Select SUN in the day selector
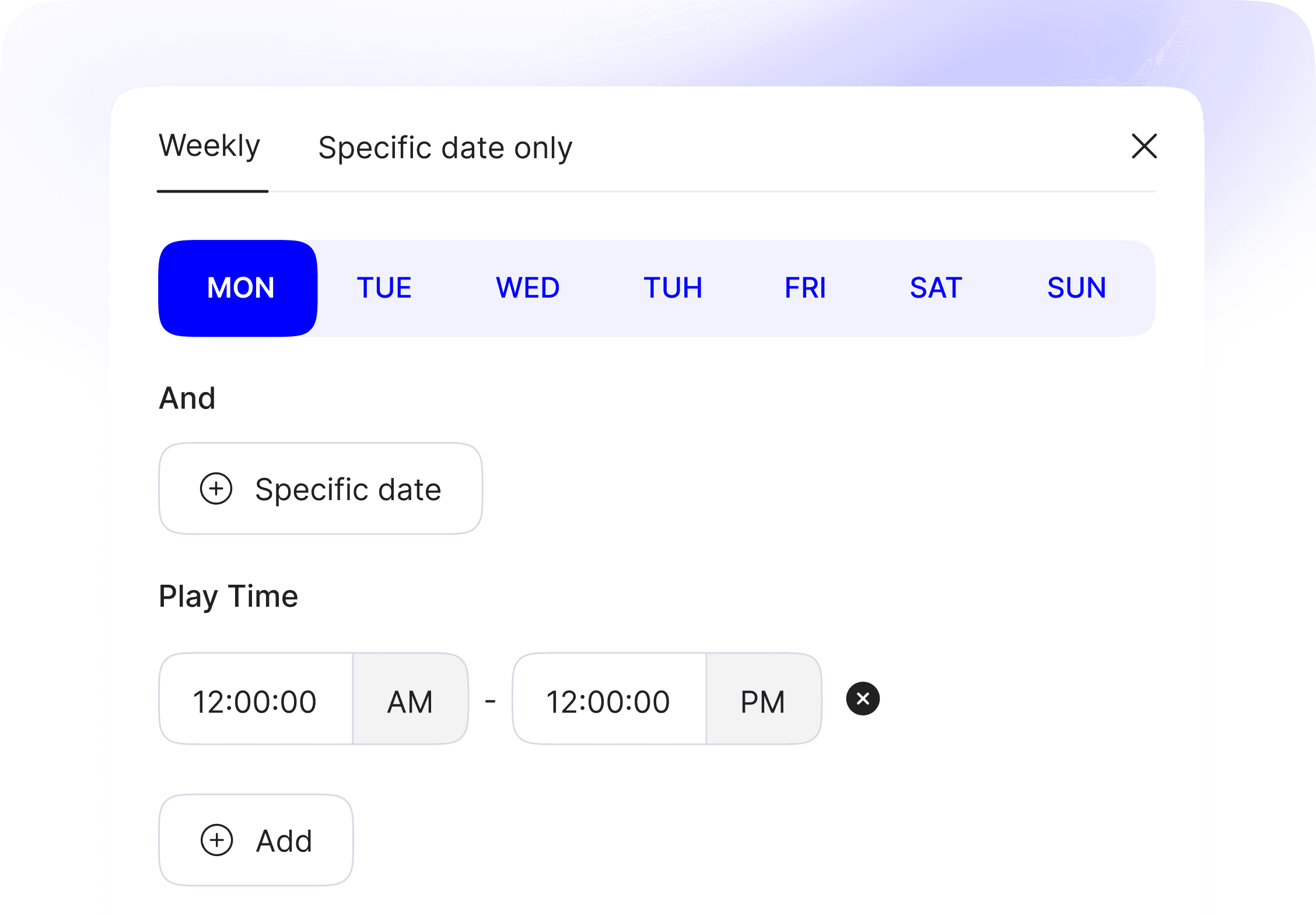 point(1076,288)
